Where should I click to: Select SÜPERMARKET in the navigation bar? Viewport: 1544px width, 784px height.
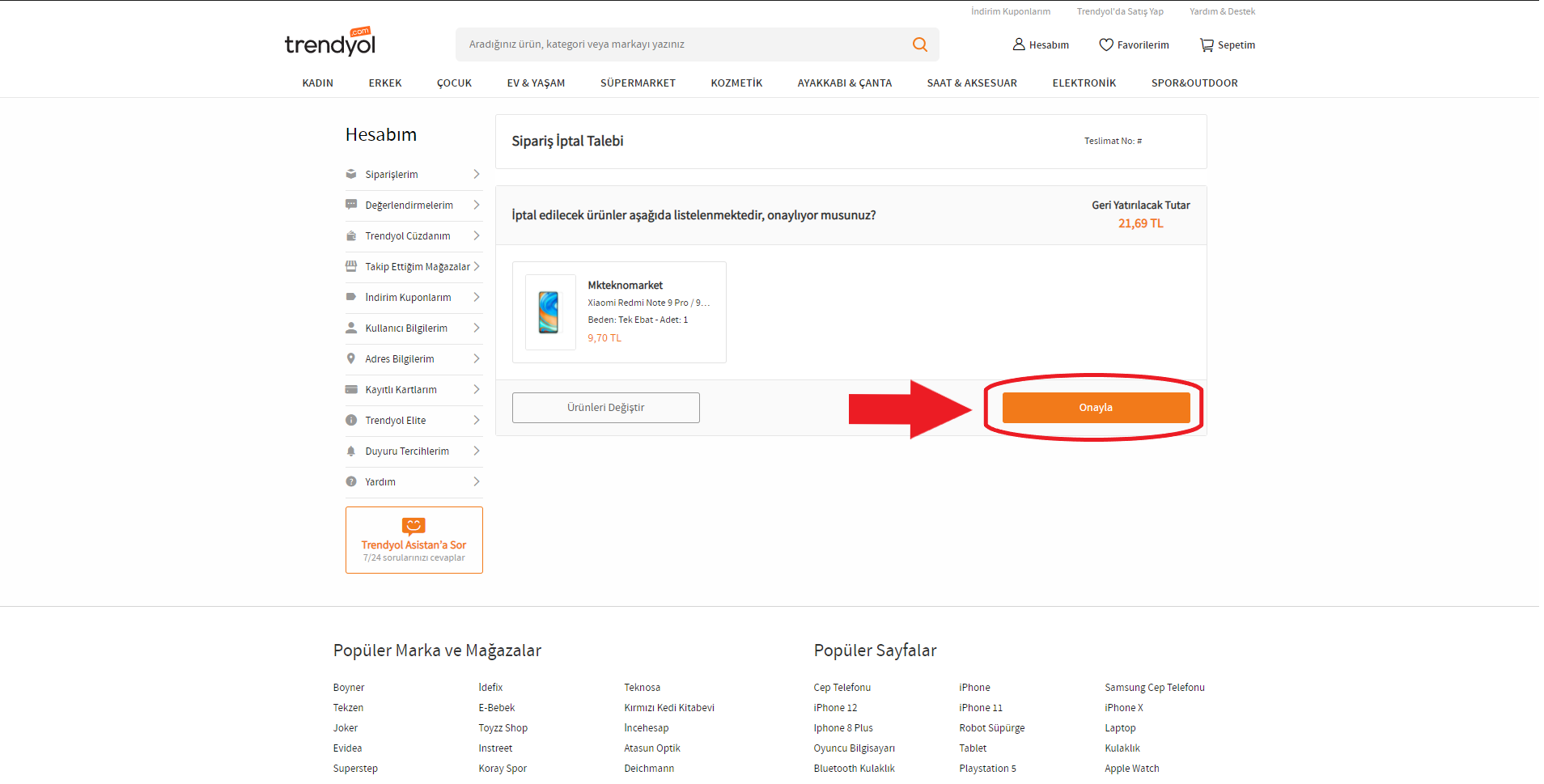(638, 83)
